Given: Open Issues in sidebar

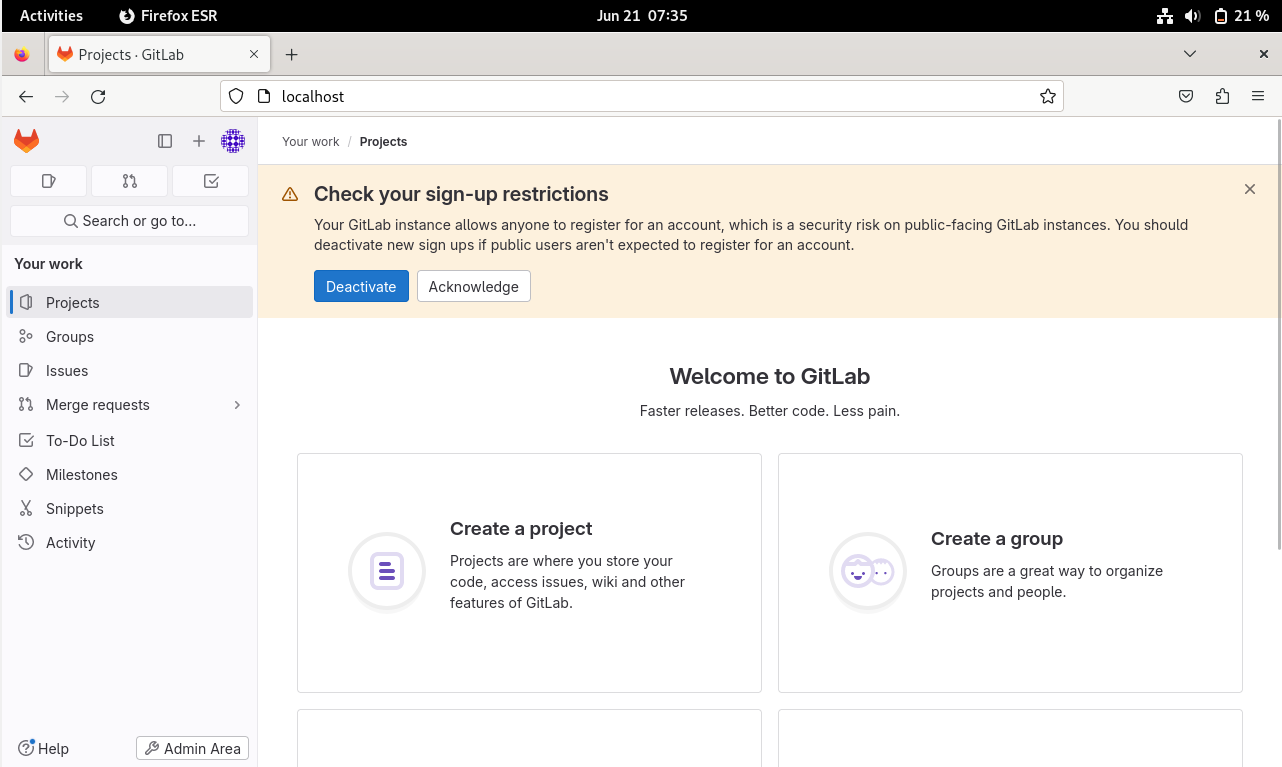Looking at the screenshot, I should (x=130, y=370).
